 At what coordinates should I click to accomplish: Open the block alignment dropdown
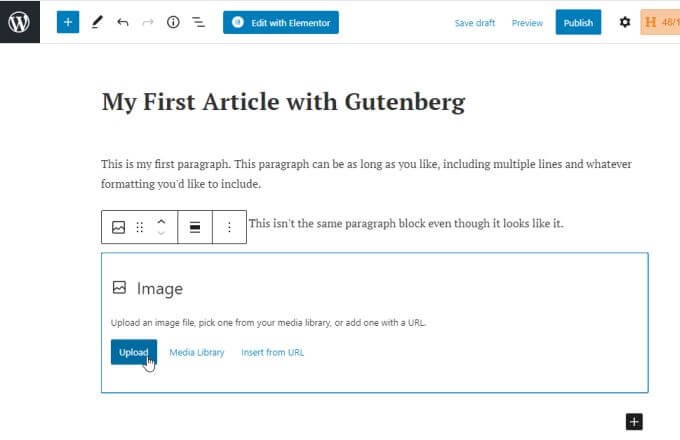coord(195,227)
